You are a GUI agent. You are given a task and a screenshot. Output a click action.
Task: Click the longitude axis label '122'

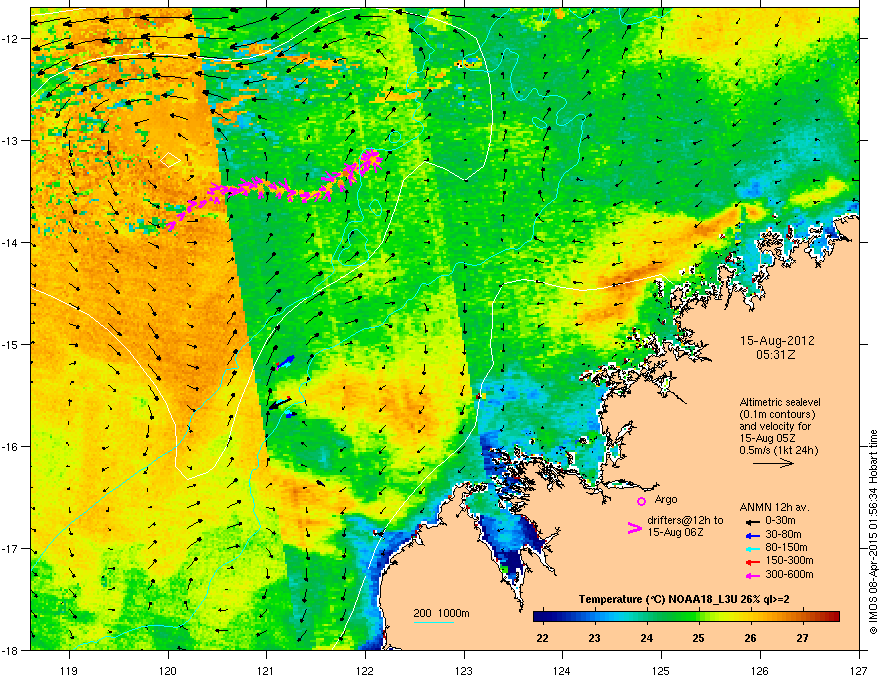tap(365, 670)
